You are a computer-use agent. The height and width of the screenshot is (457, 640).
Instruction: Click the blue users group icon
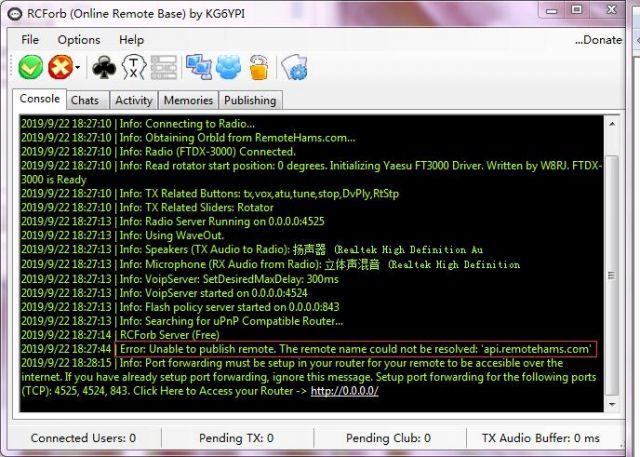point(229,67)
